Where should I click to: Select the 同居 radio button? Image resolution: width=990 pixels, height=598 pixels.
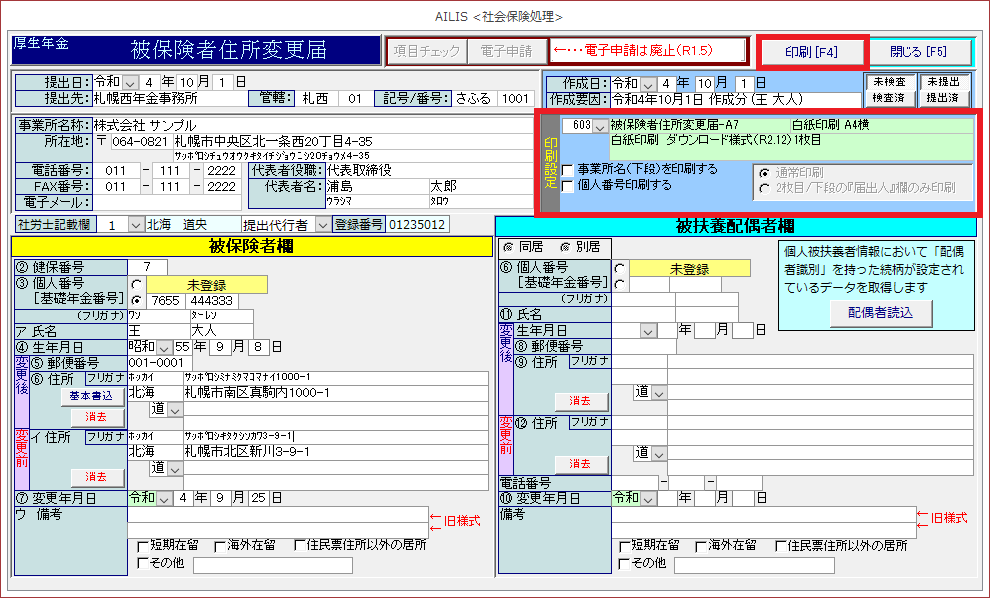(x=510, y=246)
